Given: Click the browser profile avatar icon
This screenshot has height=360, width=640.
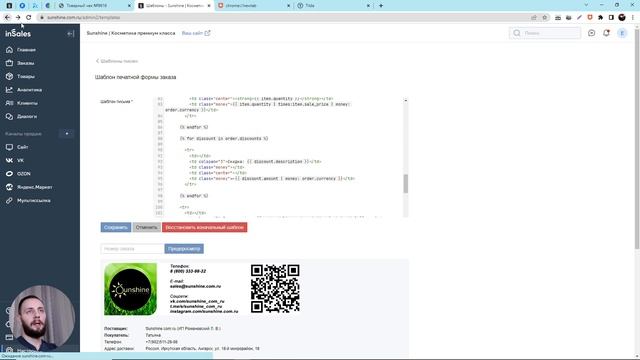Looking at the screenshot, I should pyautogui.click(x=622, y=18).
